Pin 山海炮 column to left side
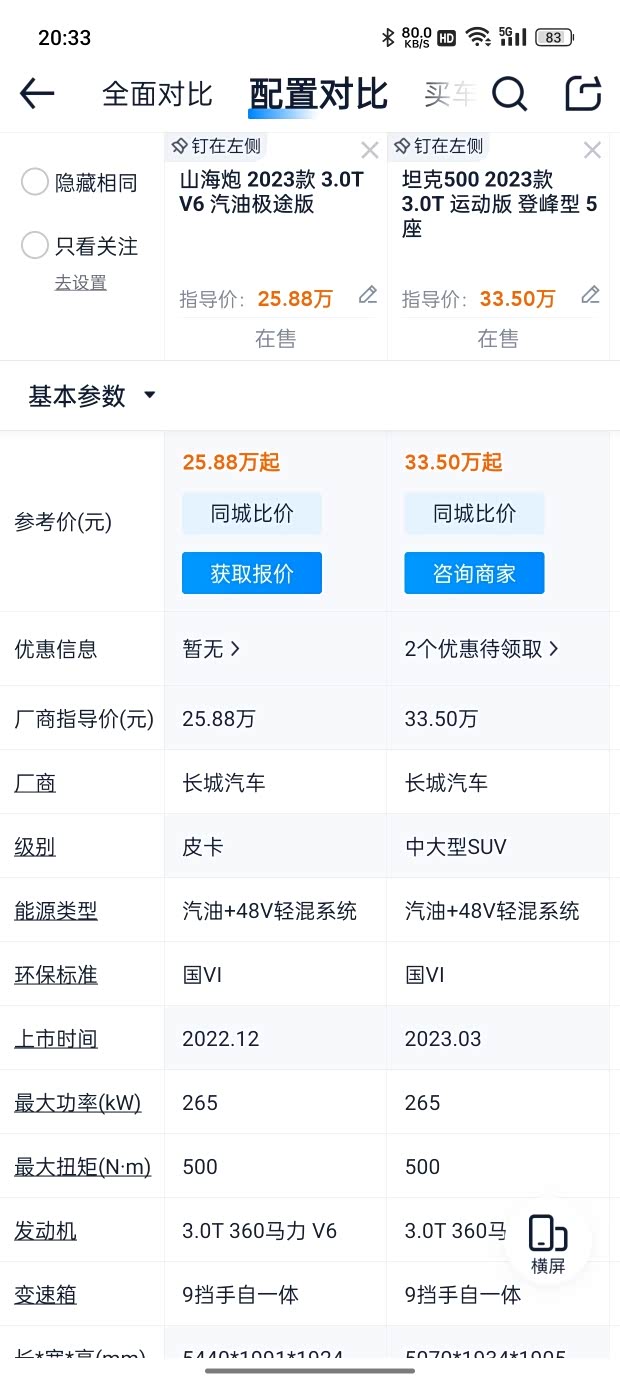 click(216, 147)
